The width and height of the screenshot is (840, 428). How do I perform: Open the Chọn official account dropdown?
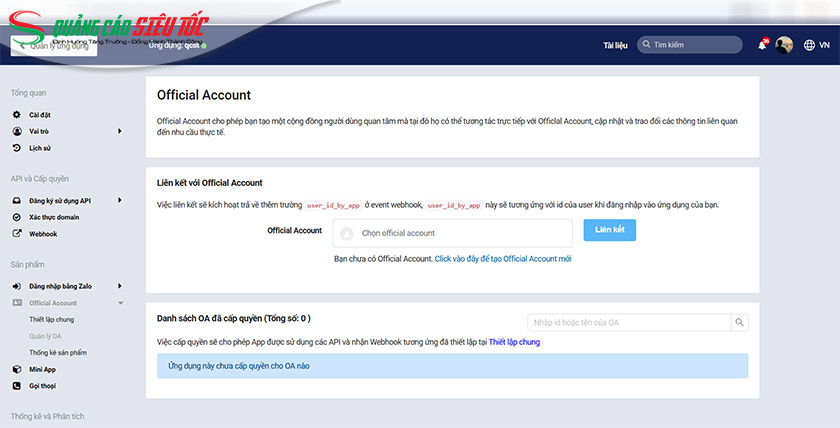(x=452, y=233)
